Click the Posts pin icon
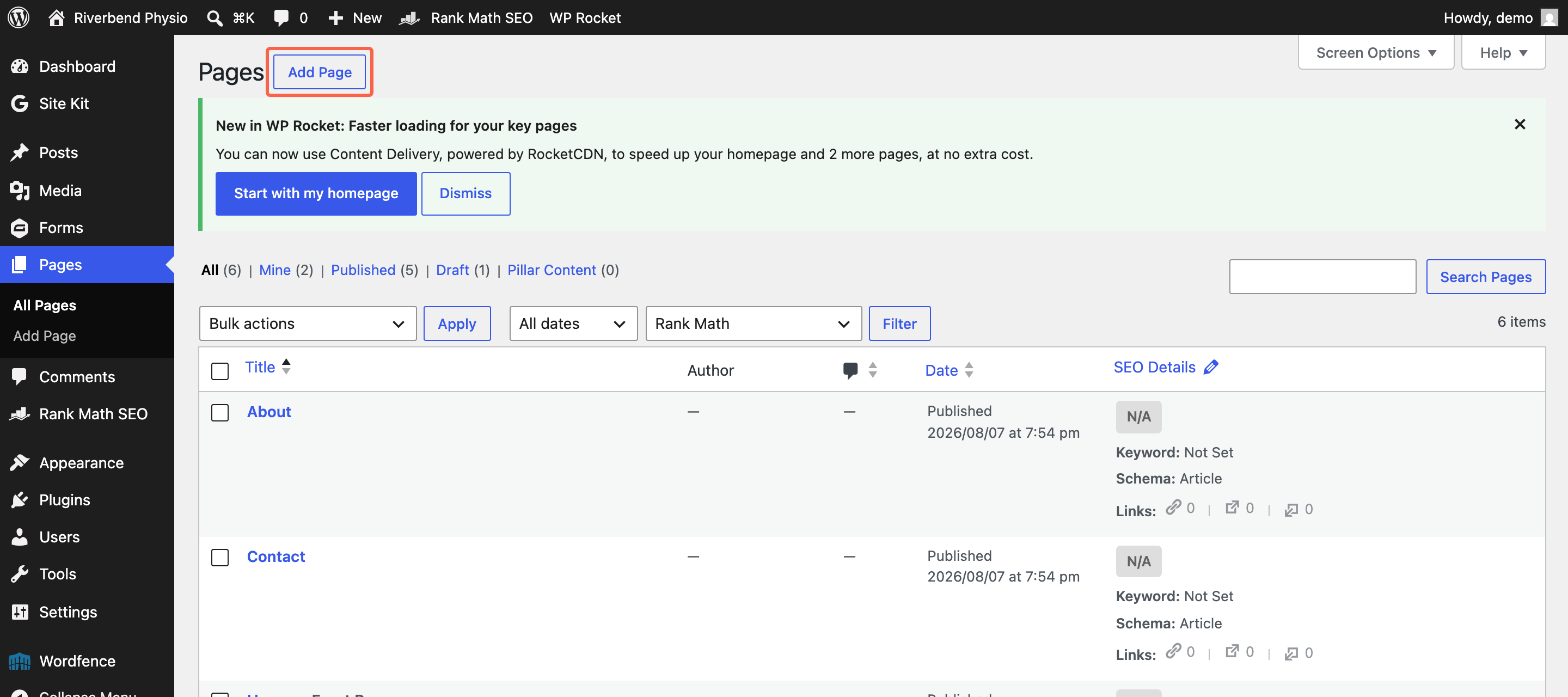This screenshot has height=697, width=1568. pyautogui.click(x=20, y=152)
